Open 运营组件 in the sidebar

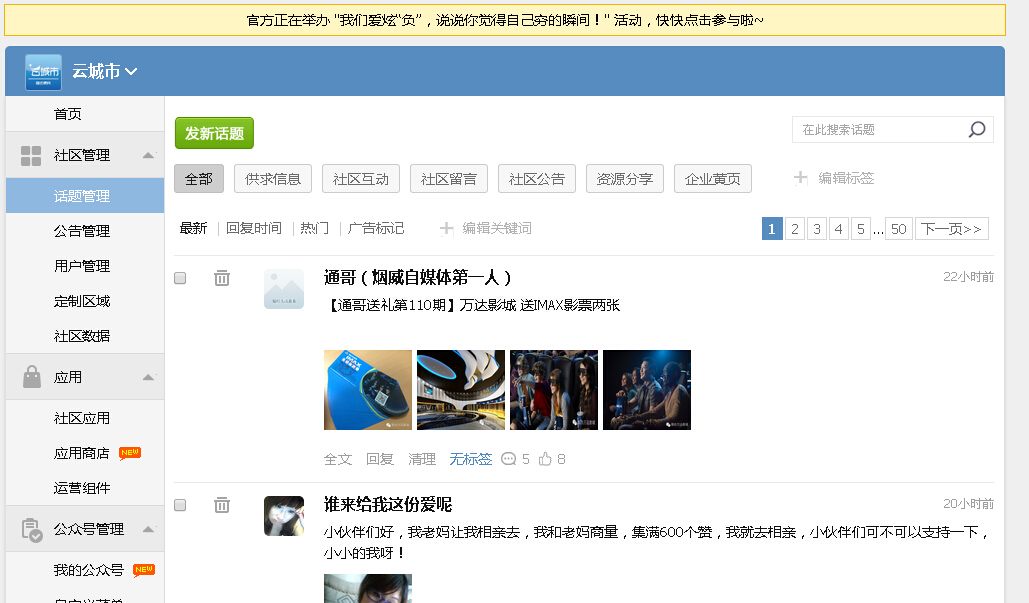point(82,488)
